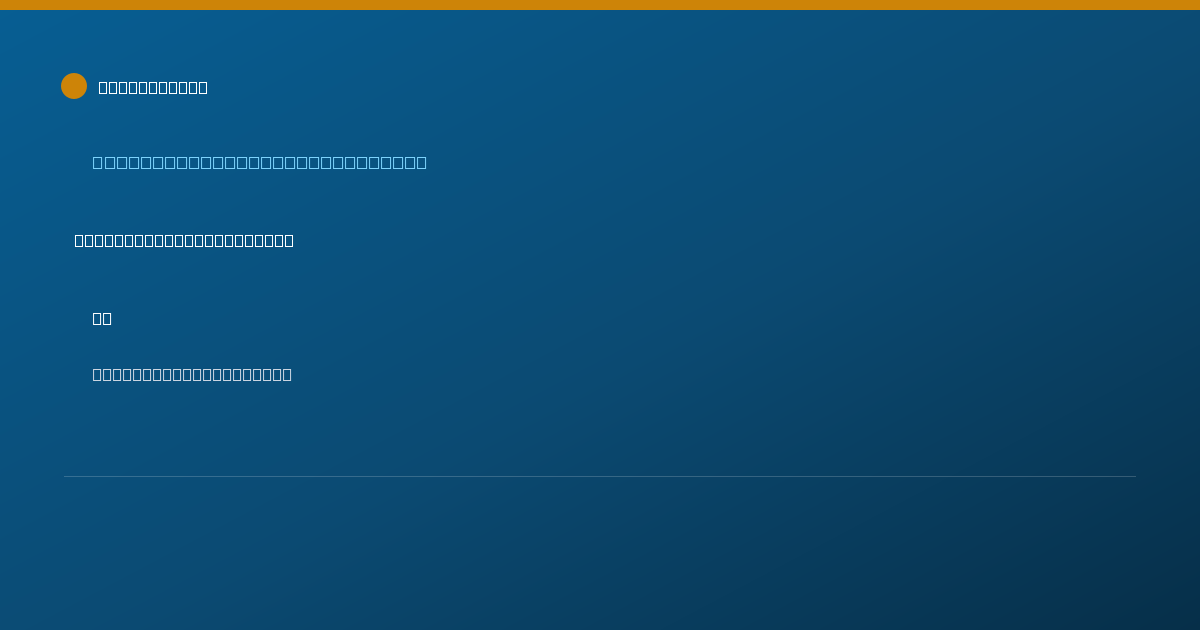This screenshot has width=1200, height=630.
Task: Click the orange bar along the top edge
Action: pos(600,5)
